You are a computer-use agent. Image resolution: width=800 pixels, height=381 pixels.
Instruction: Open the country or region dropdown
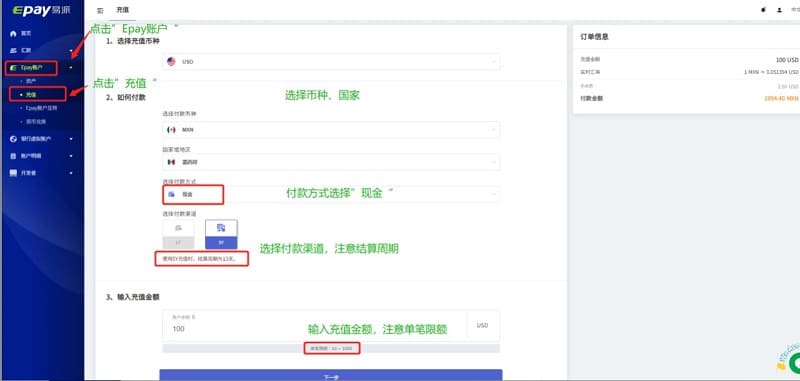pyautogui.click(x=331, y=162)
